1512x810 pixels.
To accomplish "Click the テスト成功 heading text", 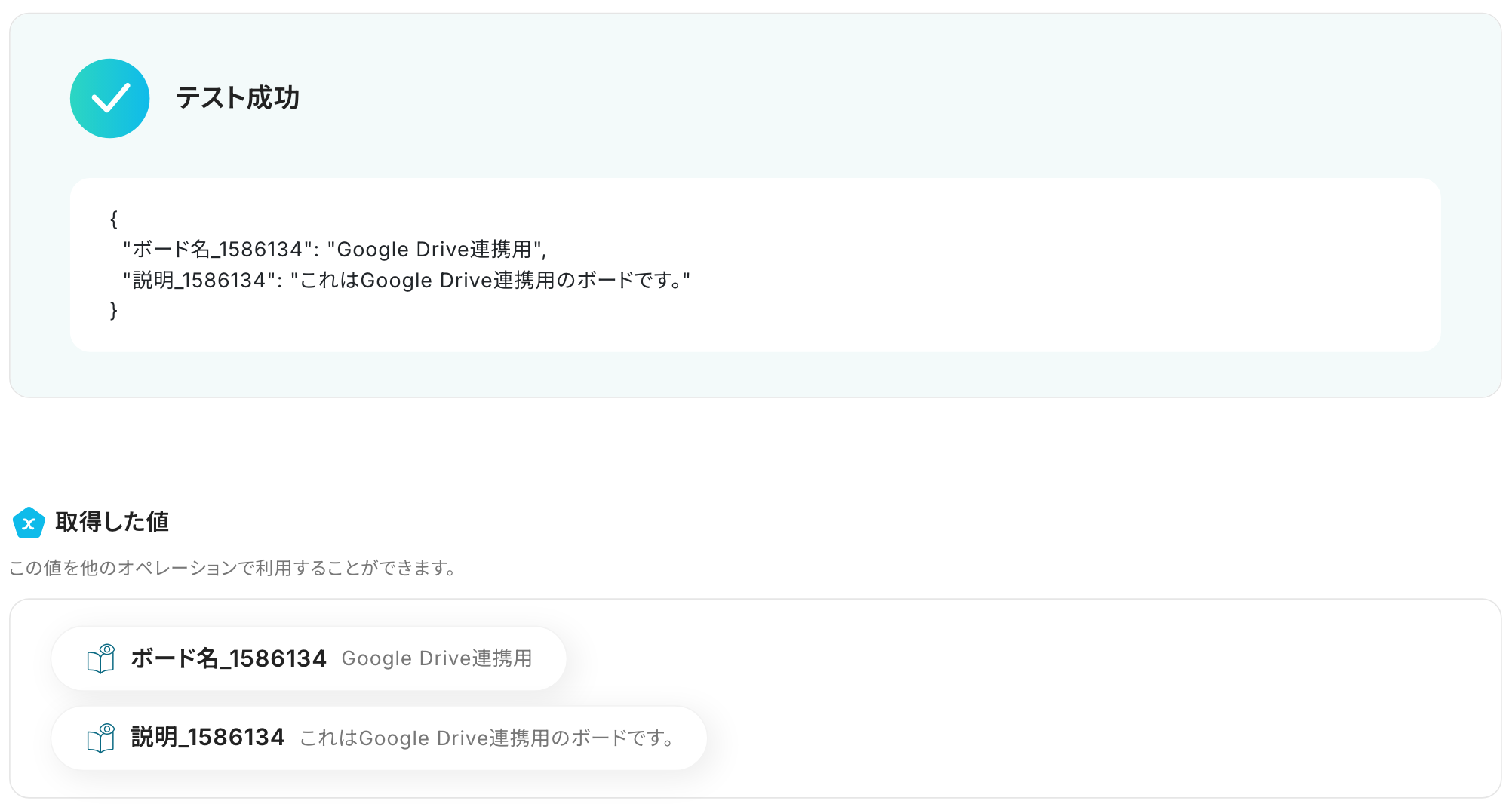I will (x=238, y=98).
